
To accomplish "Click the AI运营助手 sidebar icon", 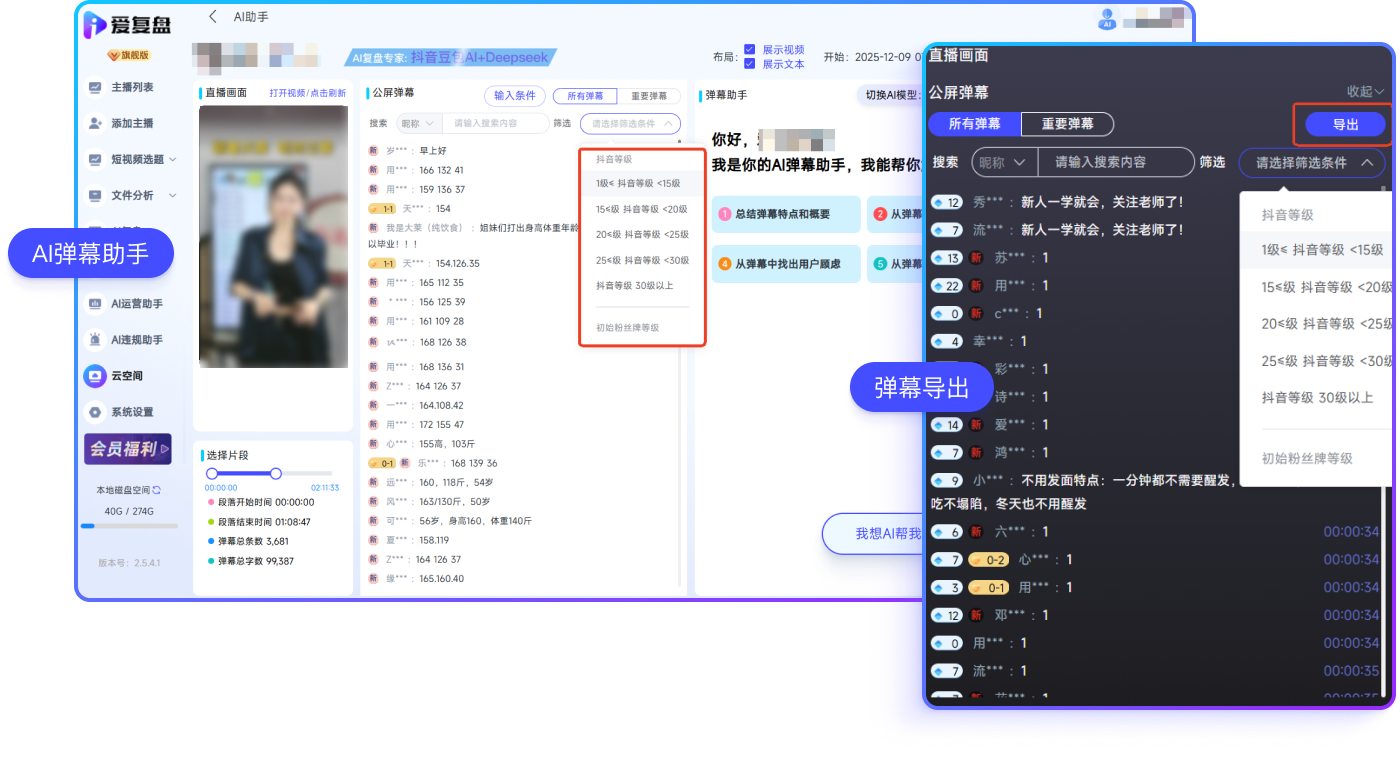I will [x=95, y=303].
